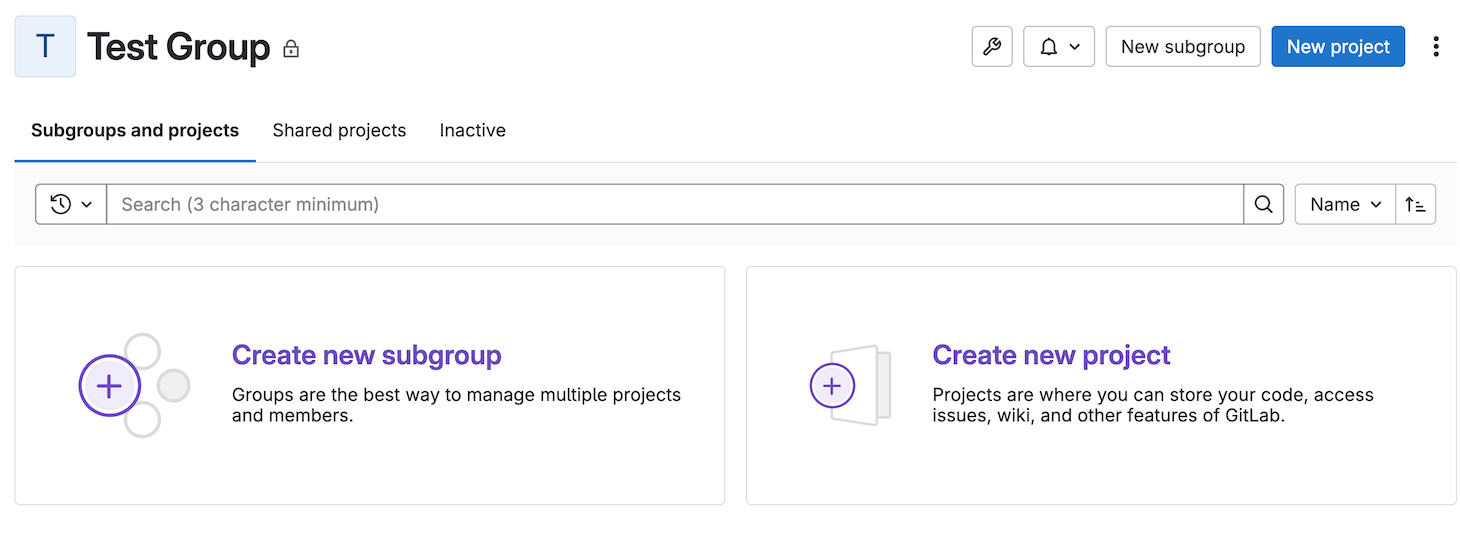The image size is (1460, 533).
Task: Expand the recent searches history dropdown
Action: [x=71, y=204]
